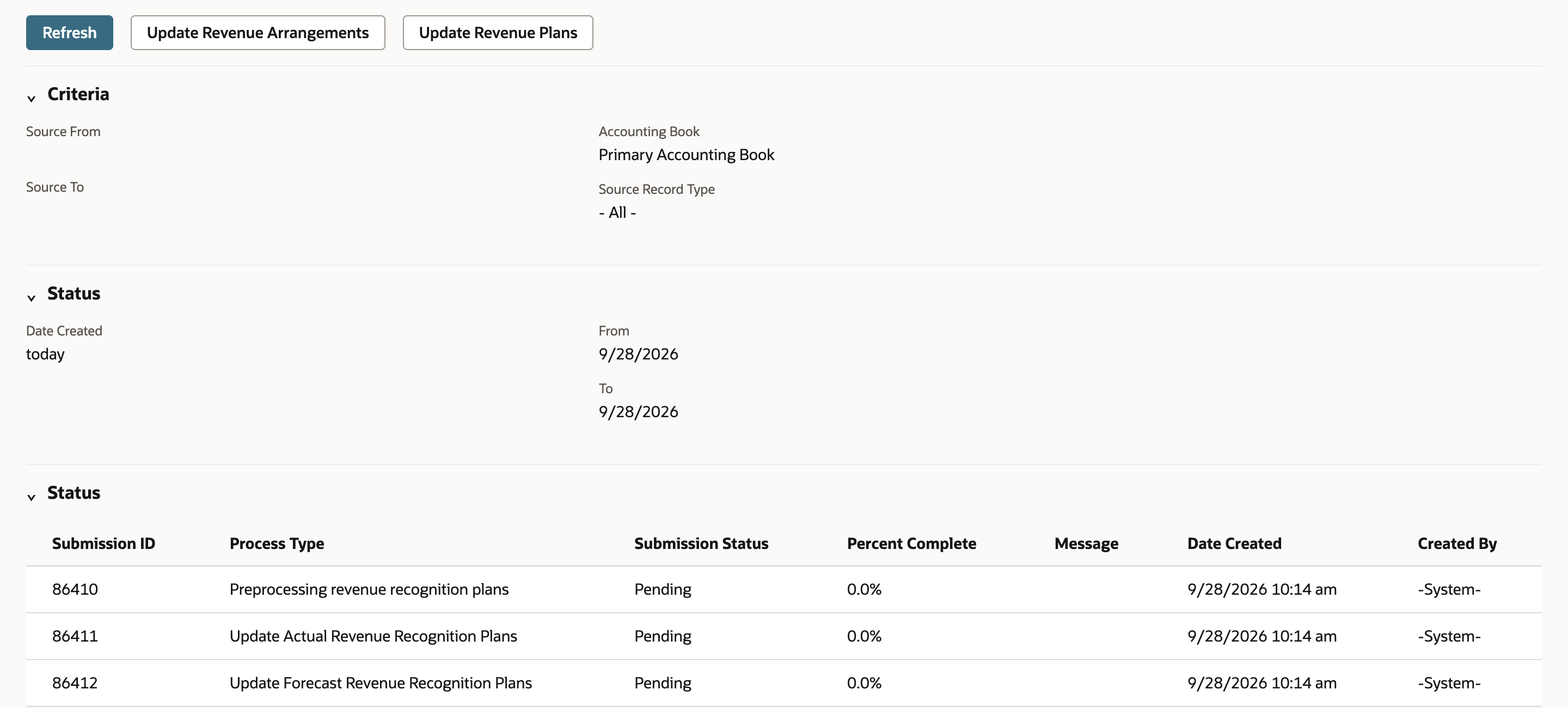Click the Message column header

tap(1086, 543)
